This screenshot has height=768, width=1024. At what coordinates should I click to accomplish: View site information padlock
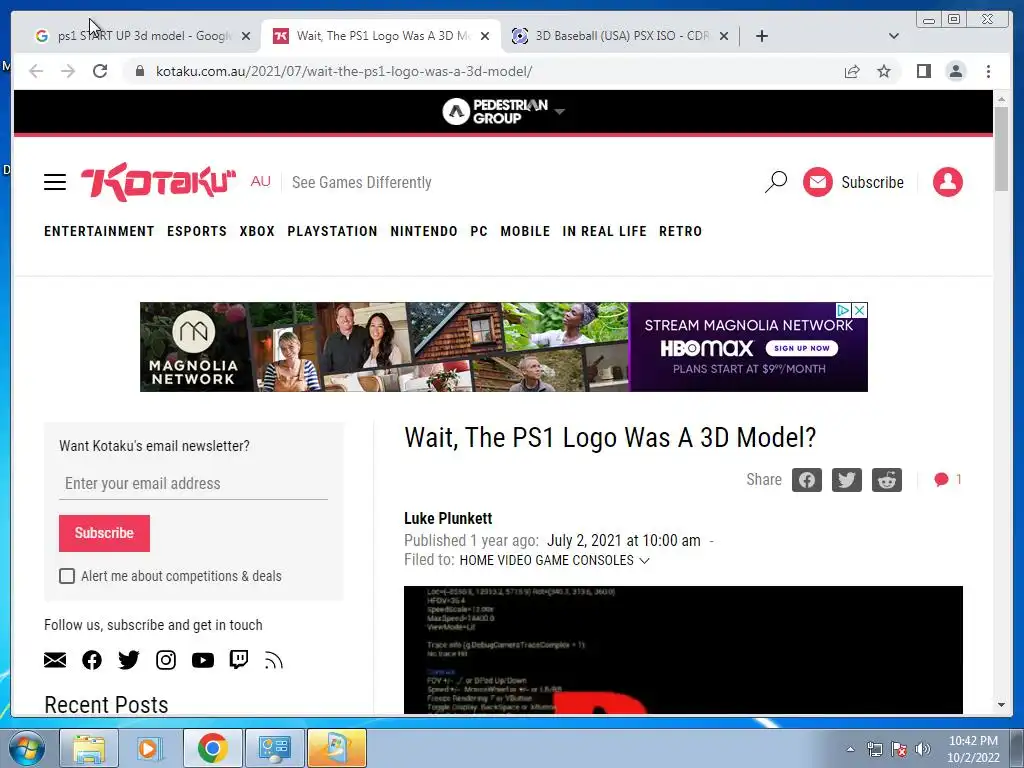click(139, 71)
